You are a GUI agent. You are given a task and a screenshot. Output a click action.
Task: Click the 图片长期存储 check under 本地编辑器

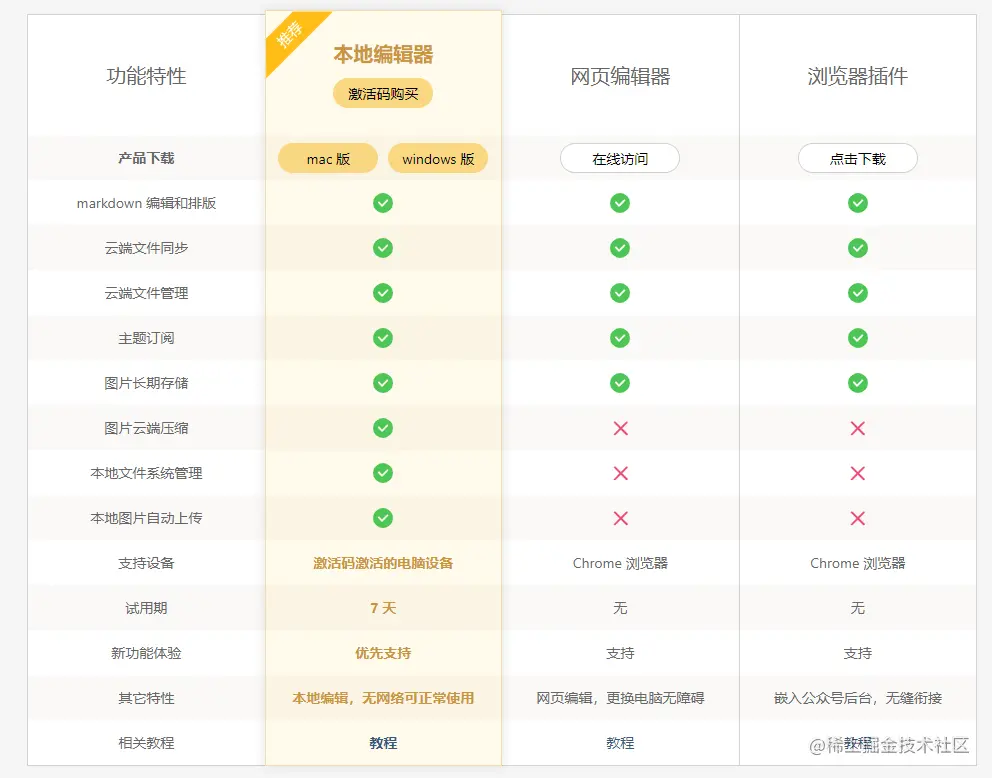(x=383, y=383)
